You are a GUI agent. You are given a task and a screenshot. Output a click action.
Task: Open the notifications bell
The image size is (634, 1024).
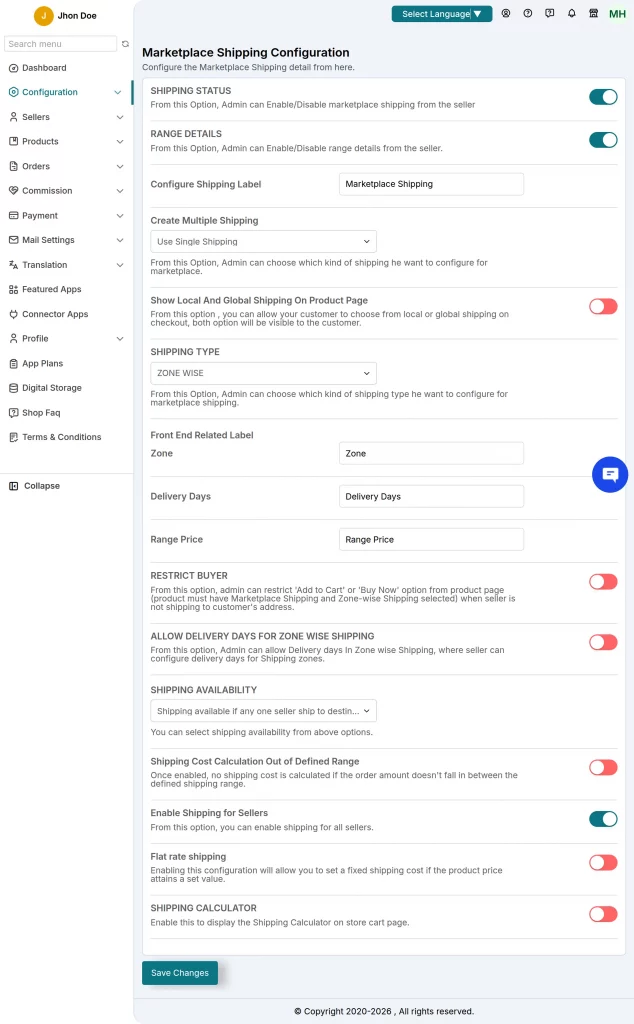point(572,13)
